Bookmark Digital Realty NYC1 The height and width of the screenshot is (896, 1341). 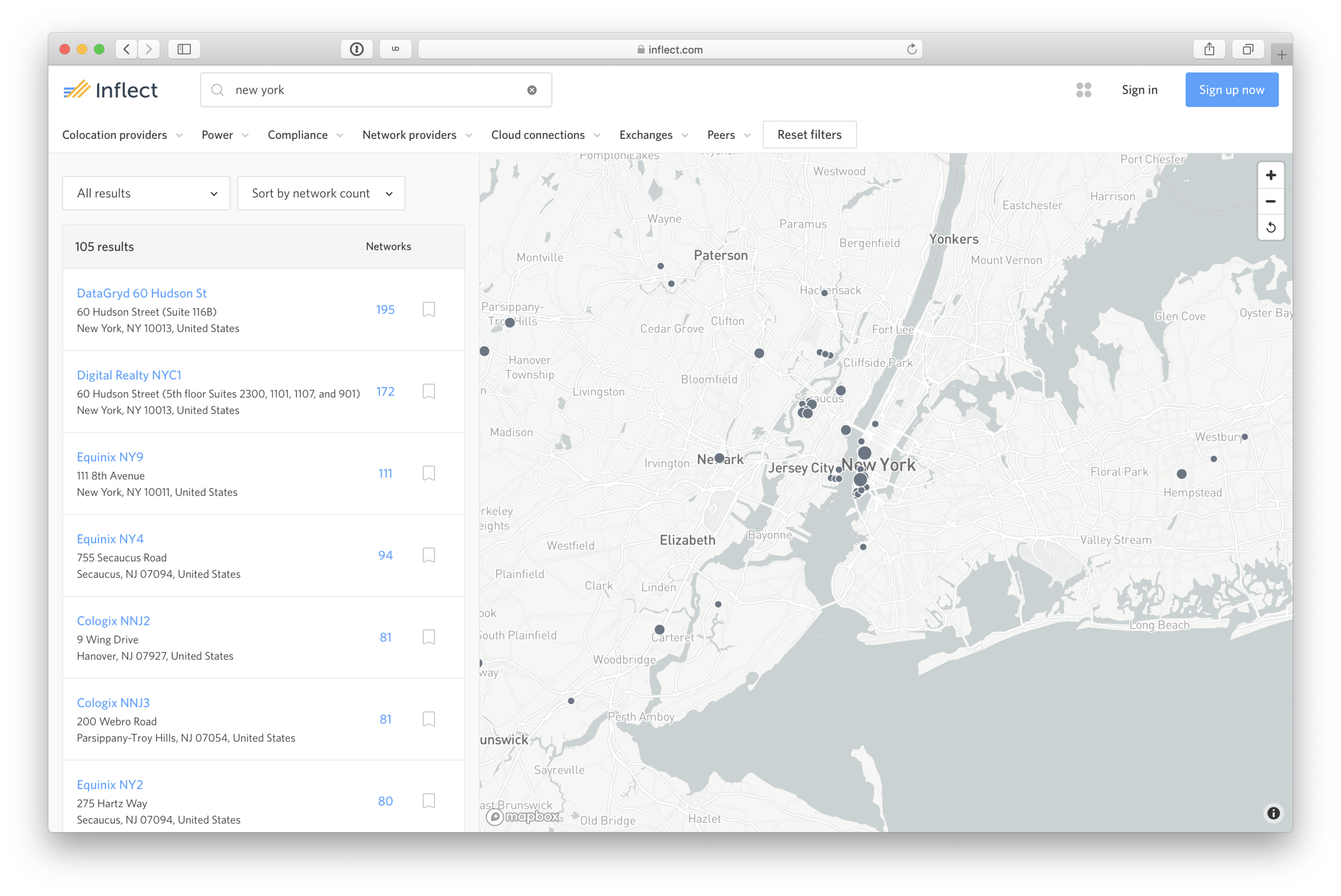[x=429, y=391]
